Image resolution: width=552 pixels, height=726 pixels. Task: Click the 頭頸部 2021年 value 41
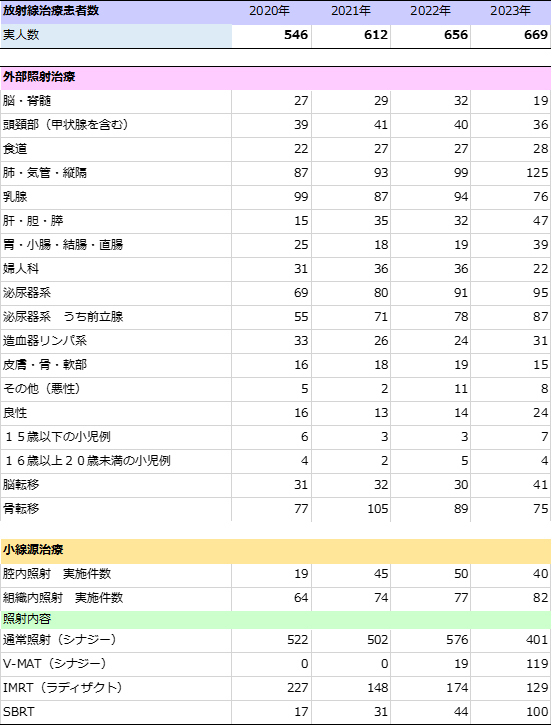381,125
